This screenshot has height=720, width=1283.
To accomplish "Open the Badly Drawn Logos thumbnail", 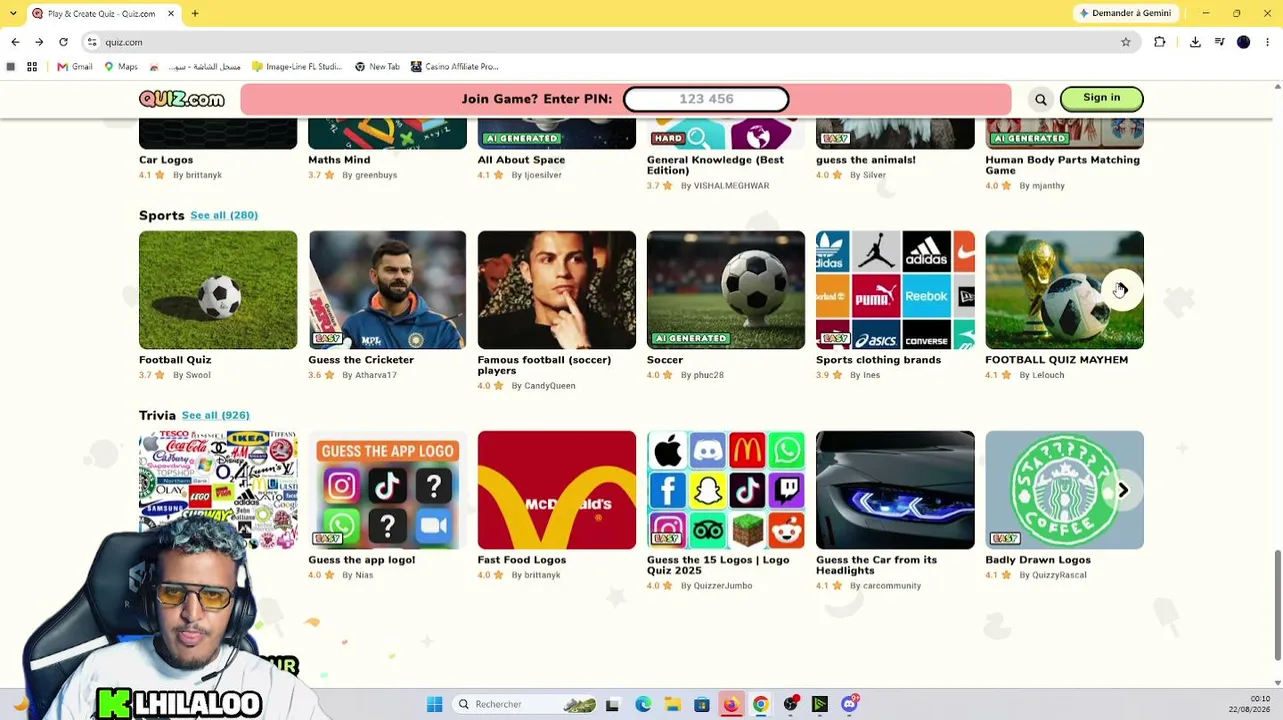I will (1064, 490).
